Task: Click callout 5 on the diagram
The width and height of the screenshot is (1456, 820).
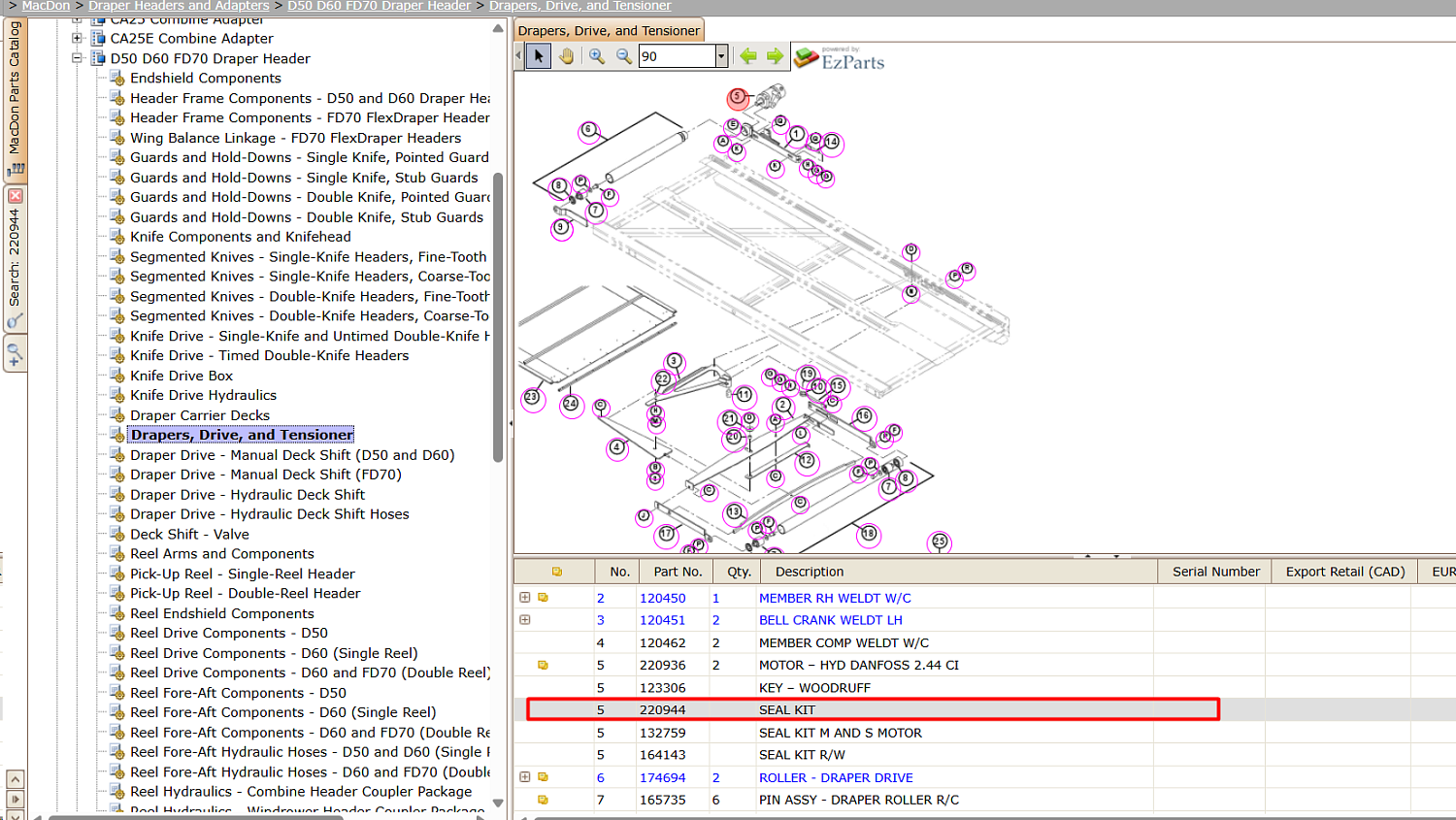Action: [x=738, y=97]
